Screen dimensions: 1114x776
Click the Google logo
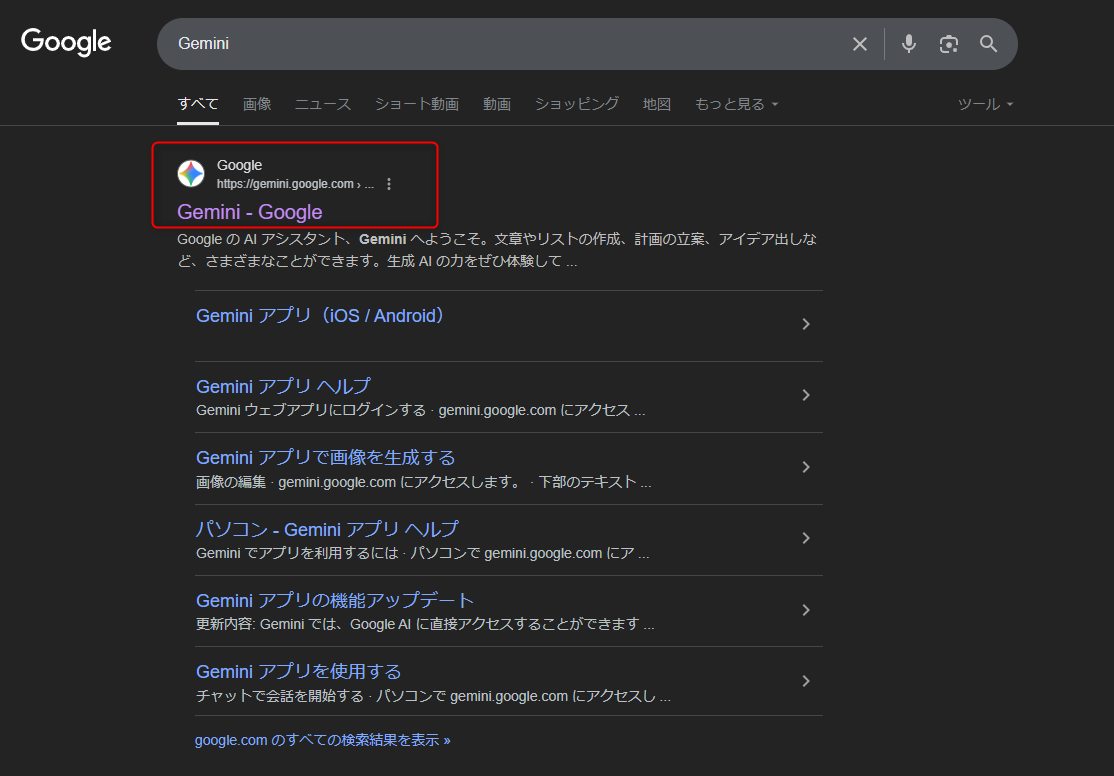click(x=66, y=42)
